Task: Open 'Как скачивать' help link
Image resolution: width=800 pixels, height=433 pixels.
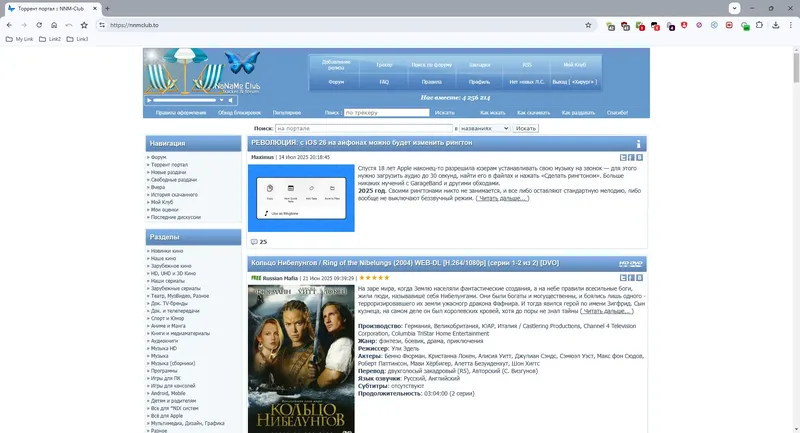Action: (534, 113)
